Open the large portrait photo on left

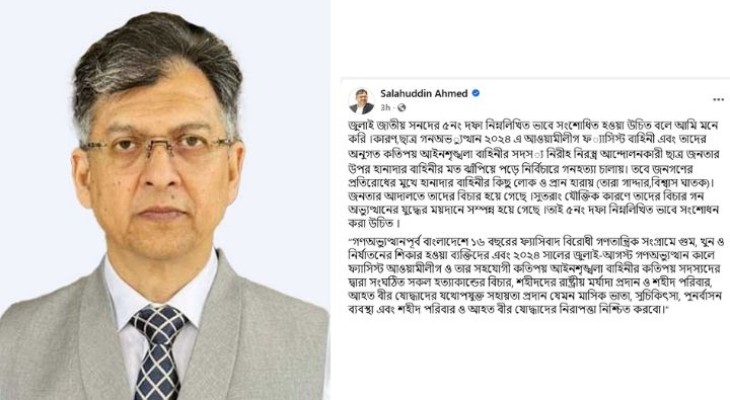coord(165,200)
